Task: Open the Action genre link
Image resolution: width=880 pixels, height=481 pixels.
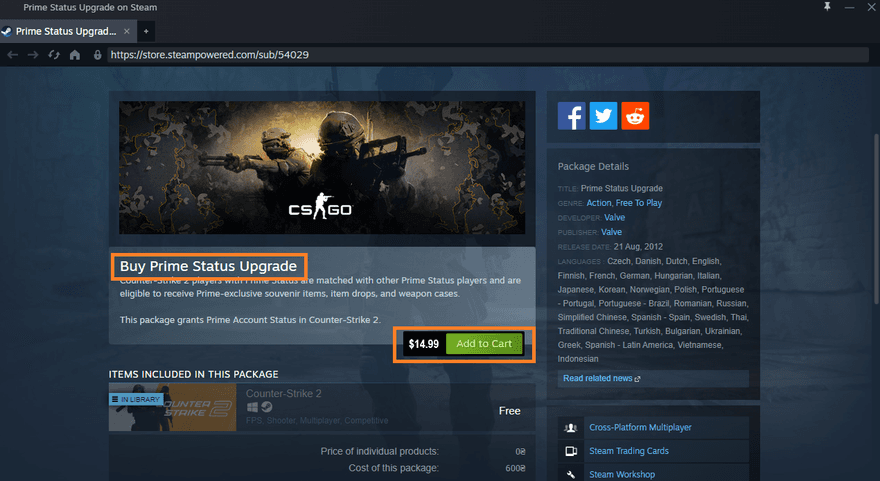Action: click(598, 203)
